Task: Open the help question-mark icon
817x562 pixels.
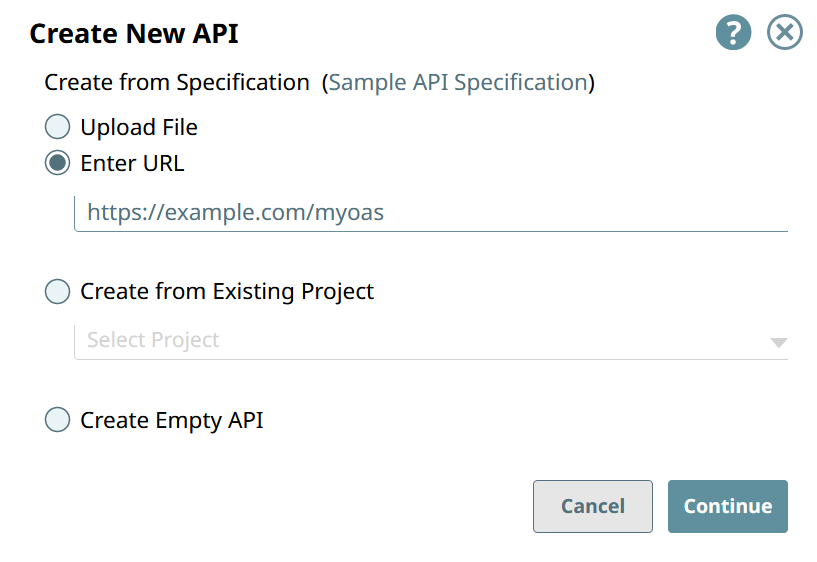Action: pos(733,33)
